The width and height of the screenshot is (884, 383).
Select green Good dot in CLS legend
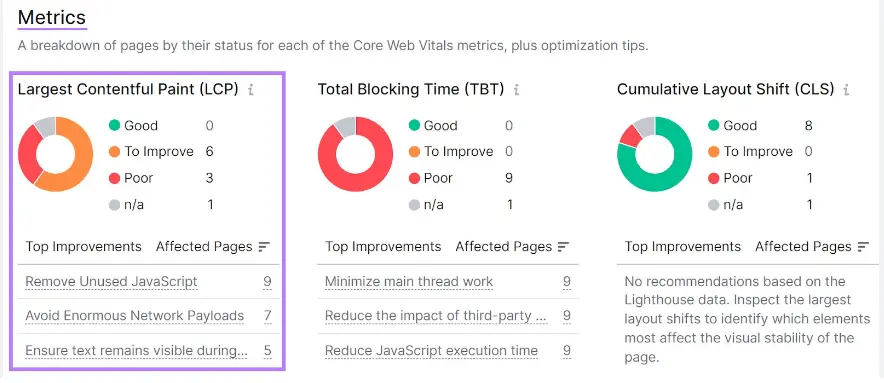[x=714, y=125]
